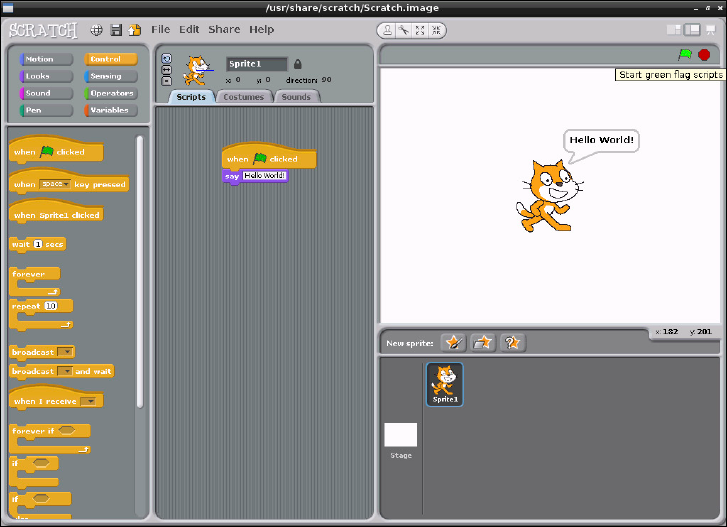The image size is (727, 527).
Task: Select the Grow sprite tool
Action: click(x=420, y=30)
